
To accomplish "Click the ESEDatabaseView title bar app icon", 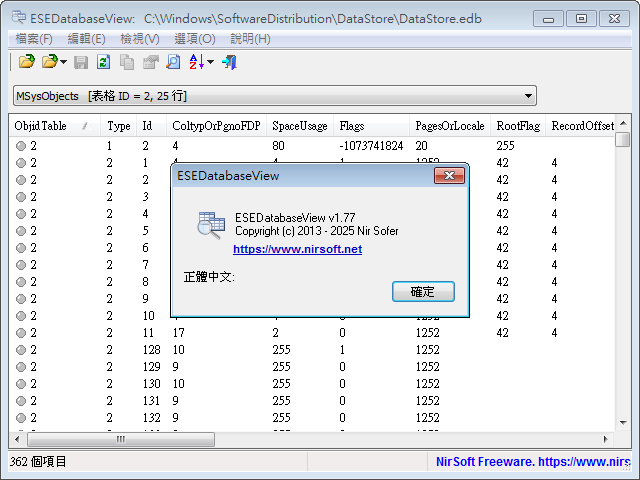I will pos(19,18).
